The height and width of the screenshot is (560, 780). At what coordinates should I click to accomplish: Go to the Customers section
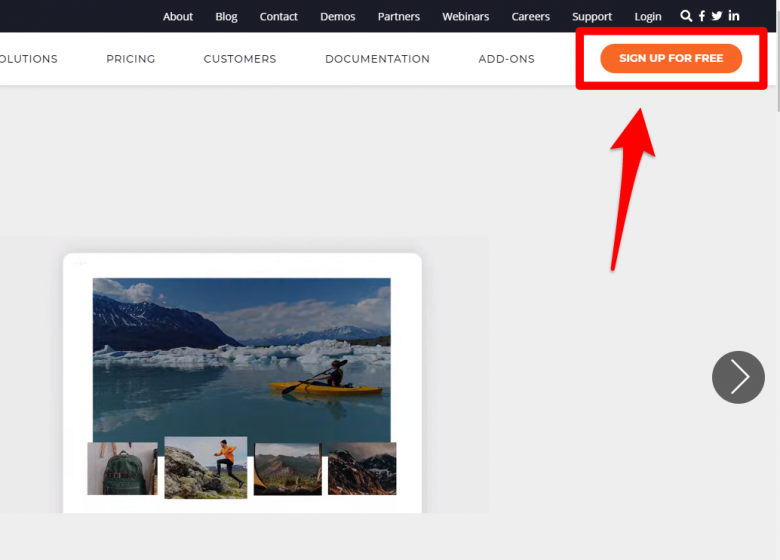(x=240, y=59)
